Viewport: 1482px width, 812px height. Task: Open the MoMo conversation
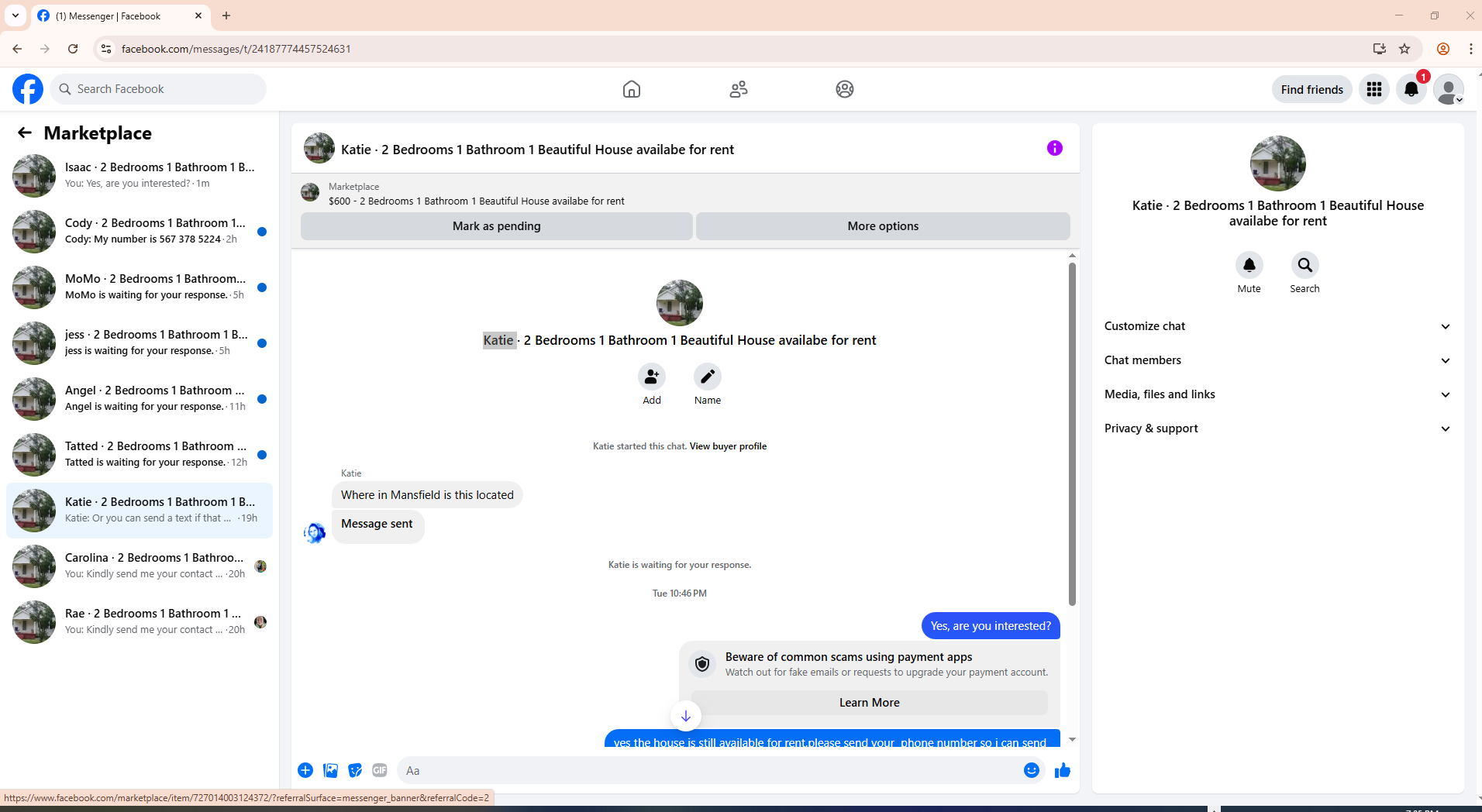[x=140, y=287]
